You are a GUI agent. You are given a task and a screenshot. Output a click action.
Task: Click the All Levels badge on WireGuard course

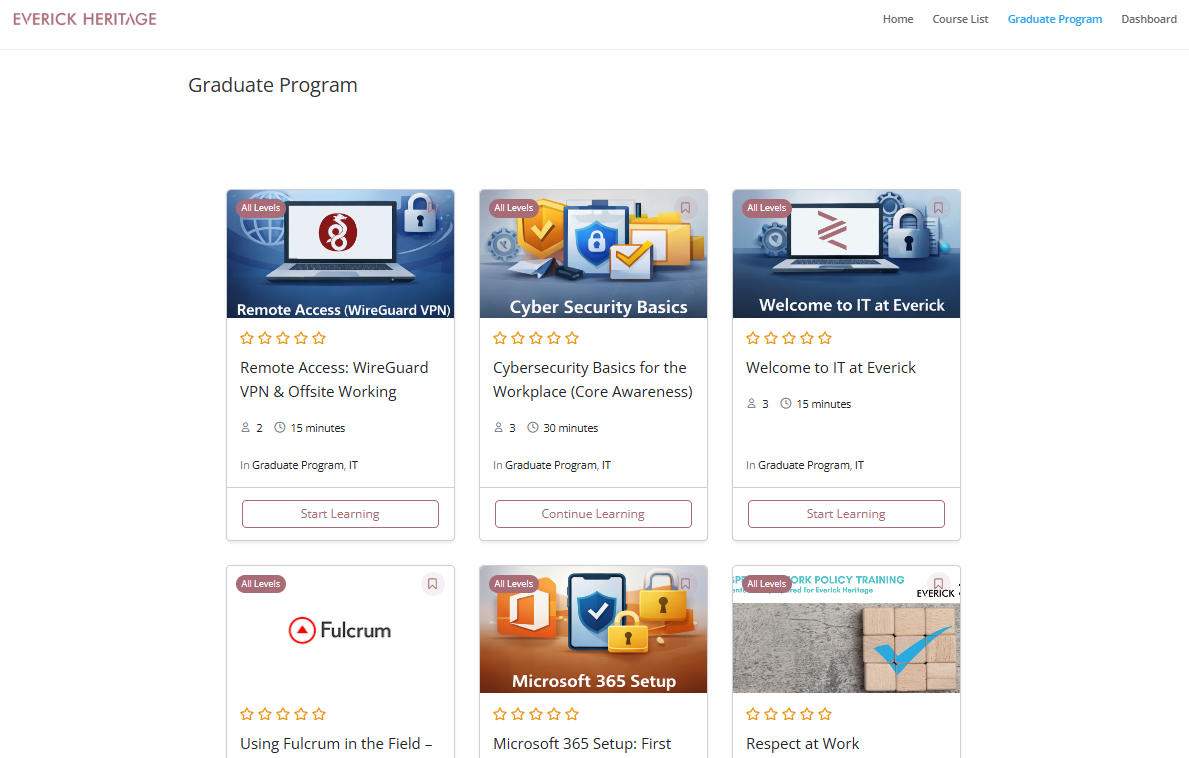pos(261,208)
